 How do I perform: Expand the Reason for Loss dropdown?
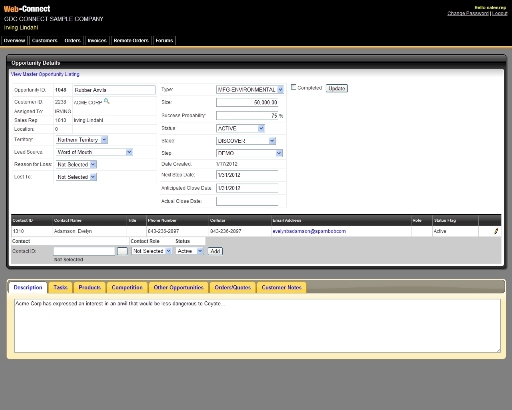point(76,164)
